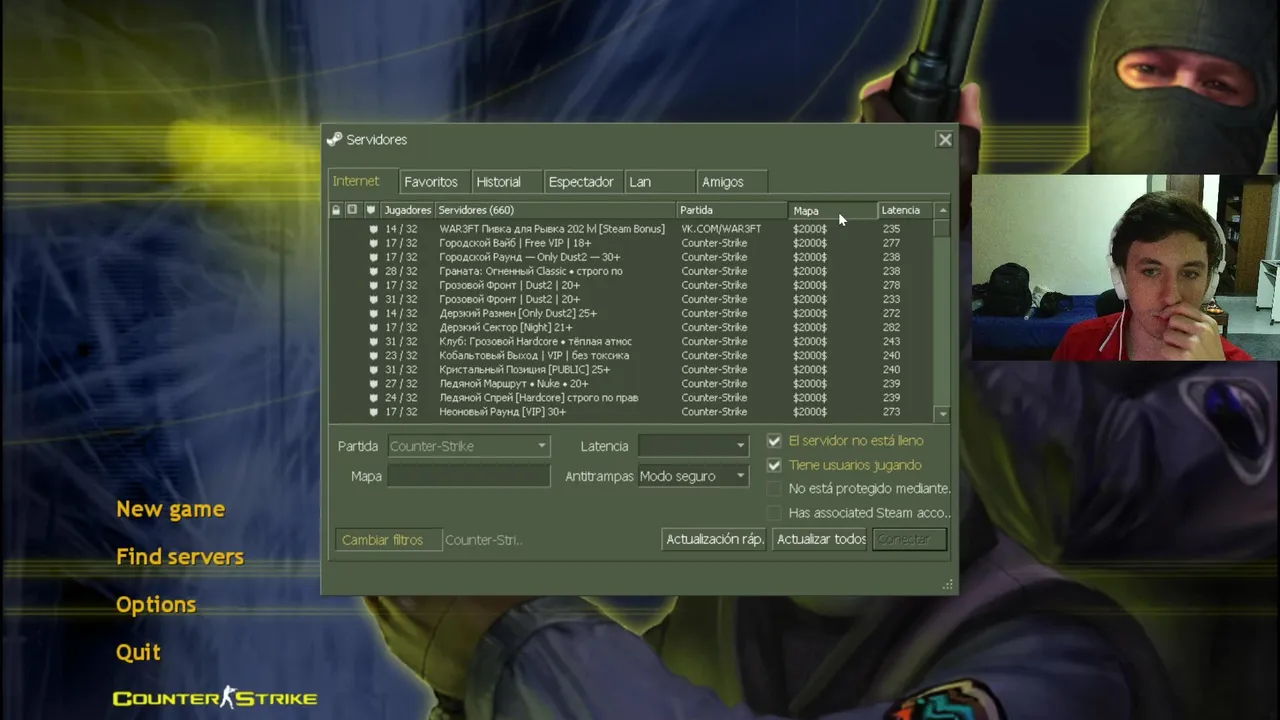The height and width of the screenshot is (720, 1280).
Task: Click shield icon of Кобальтовый Выход server
Action: coord(373,355)
